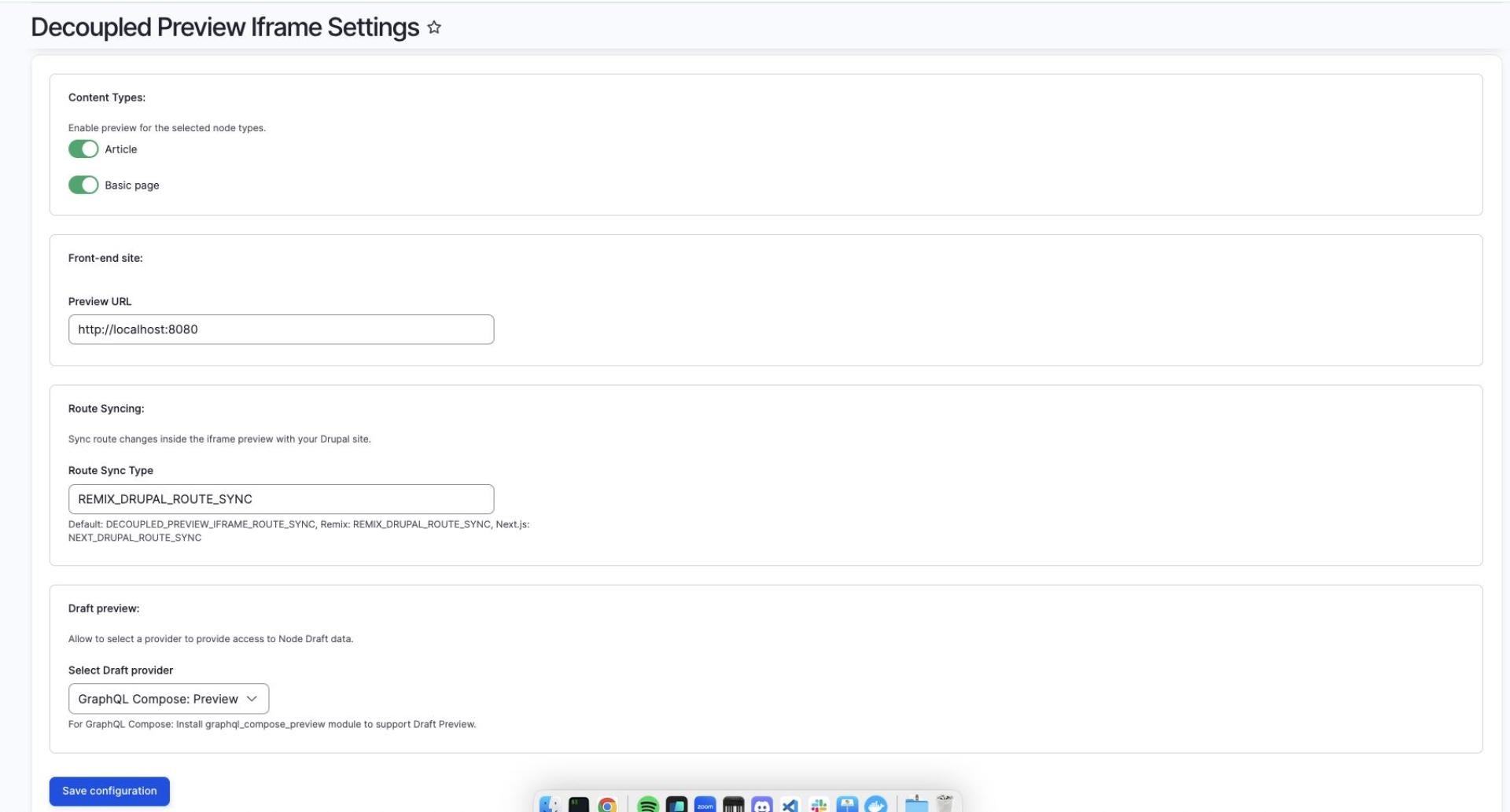Click the star icon beside the page title

433,28
